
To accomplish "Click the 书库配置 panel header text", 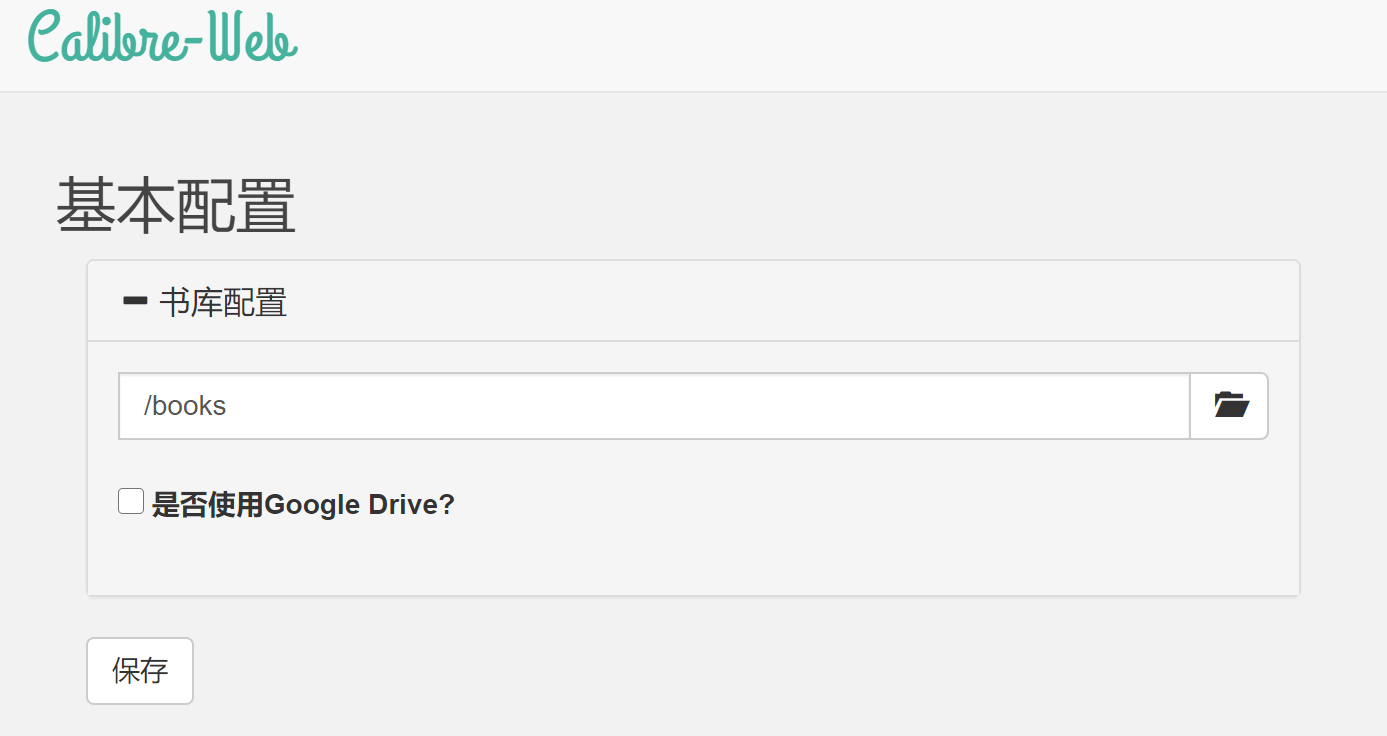I will (x=223, y=301).
